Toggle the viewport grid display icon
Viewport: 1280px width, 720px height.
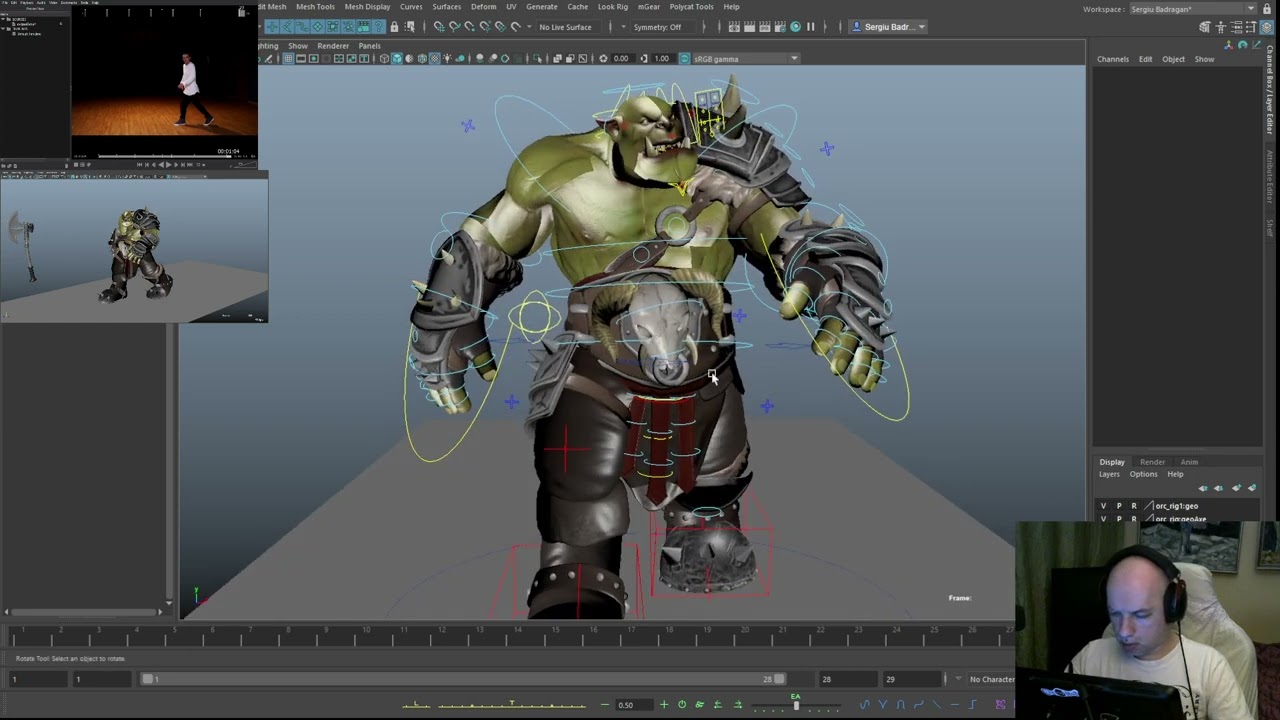click(x=288, y=58)
